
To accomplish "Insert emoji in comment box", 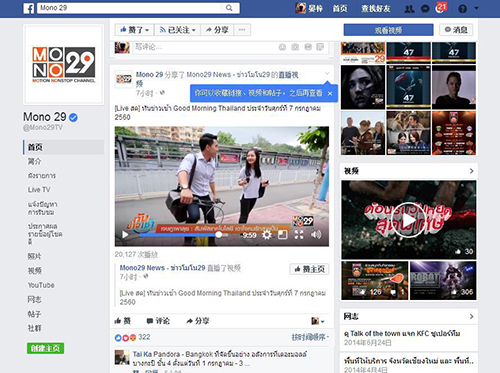I will [x=282, y=47].
